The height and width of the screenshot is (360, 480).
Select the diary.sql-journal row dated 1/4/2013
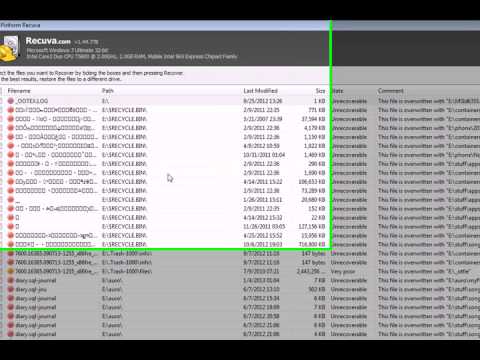pos(240,280)
